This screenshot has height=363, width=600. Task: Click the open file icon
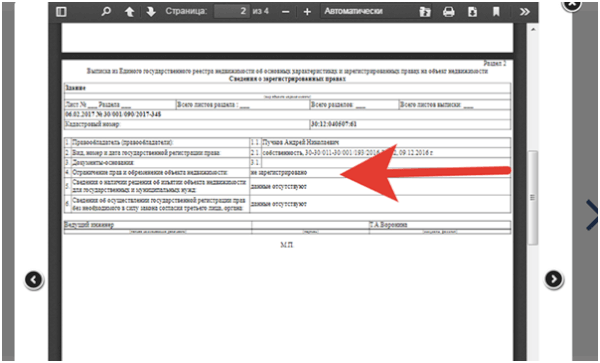(x=425, y=12)
